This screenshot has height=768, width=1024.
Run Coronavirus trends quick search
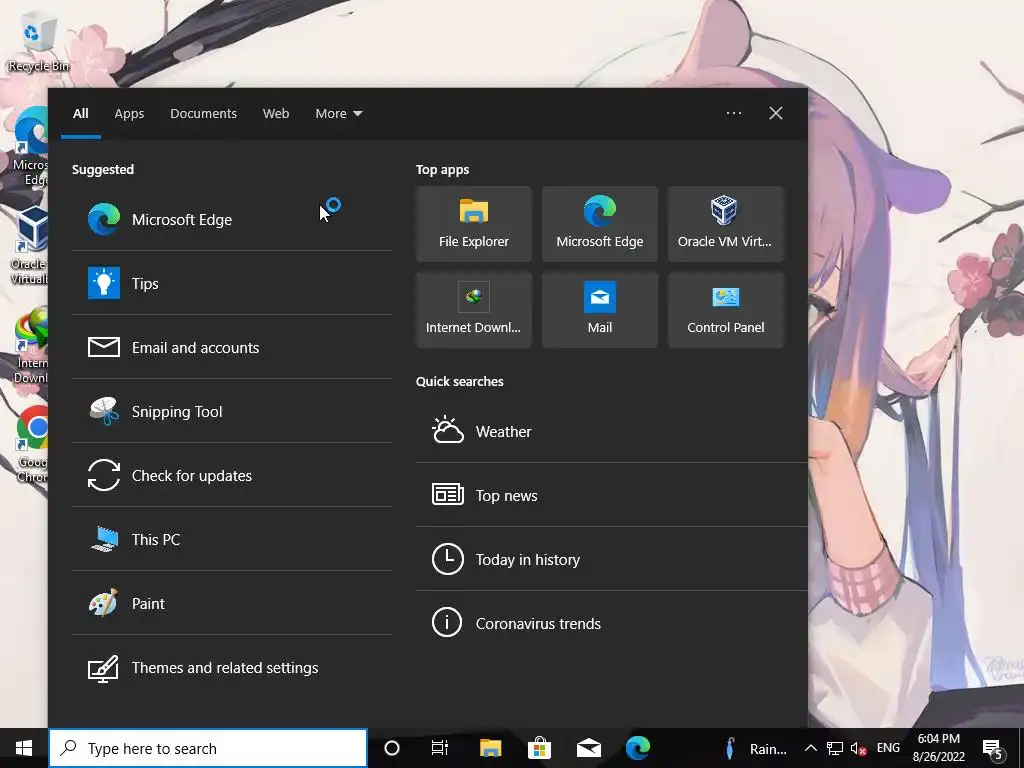tap(611, 624)
